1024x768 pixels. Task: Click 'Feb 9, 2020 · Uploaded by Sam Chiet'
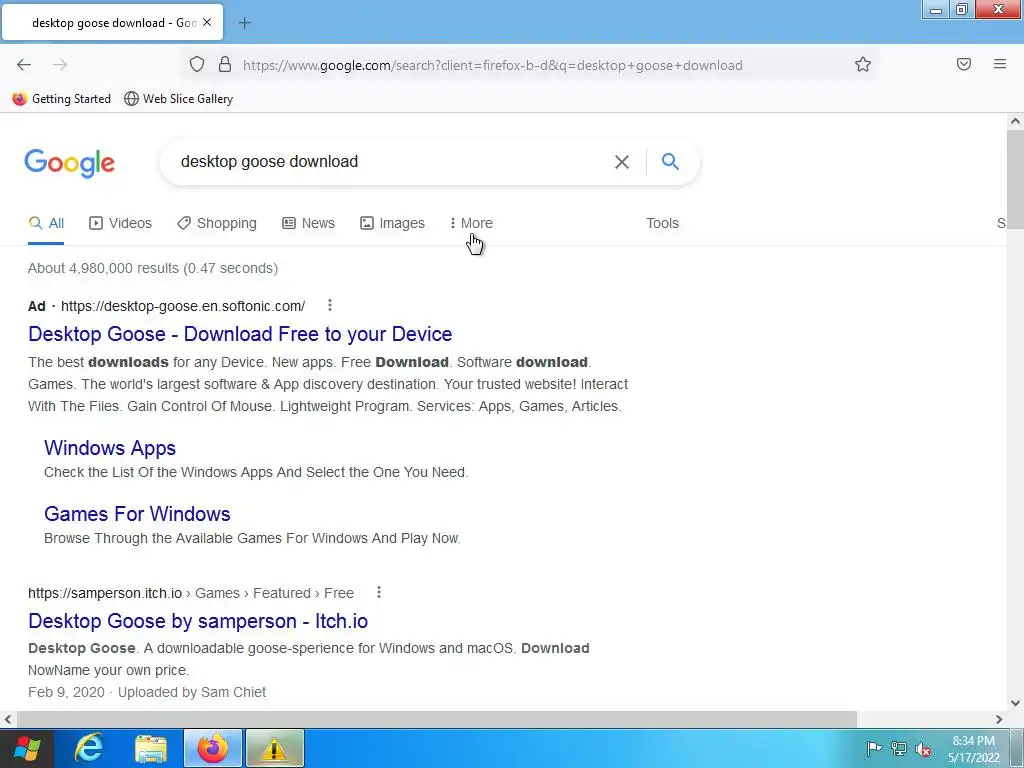[x=147, y=692]
